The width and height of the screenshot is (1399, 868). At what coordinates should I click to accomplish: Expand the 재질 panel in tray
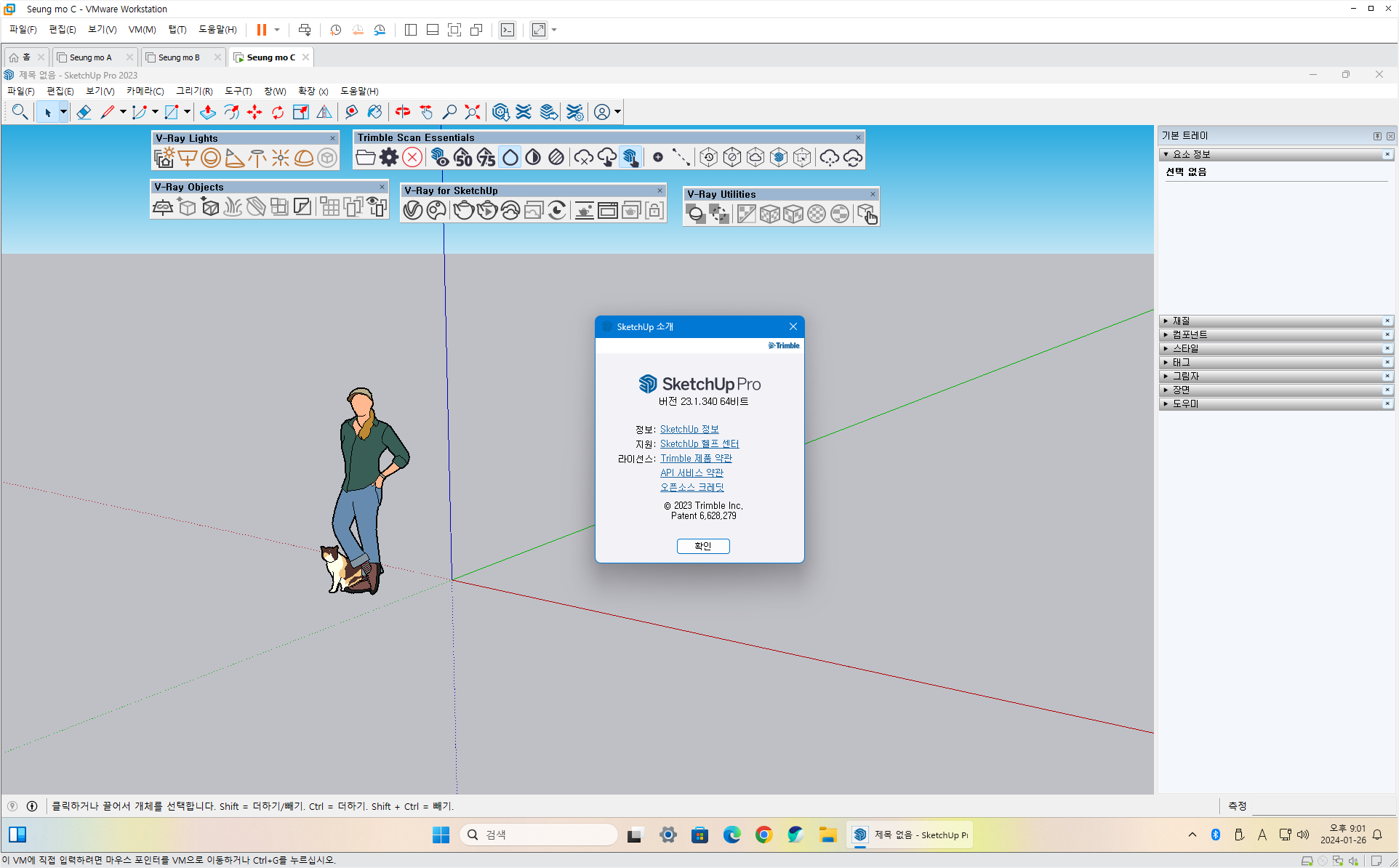(1181, 321)
